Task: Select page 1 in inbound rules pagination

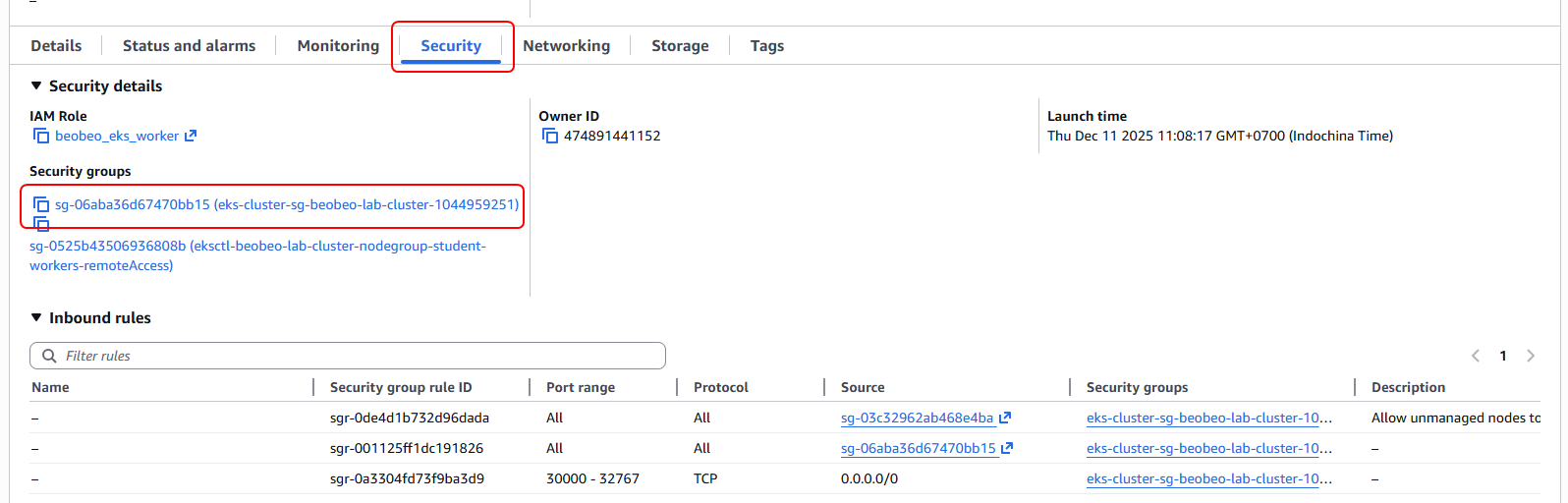Action: click(1502, 356)
